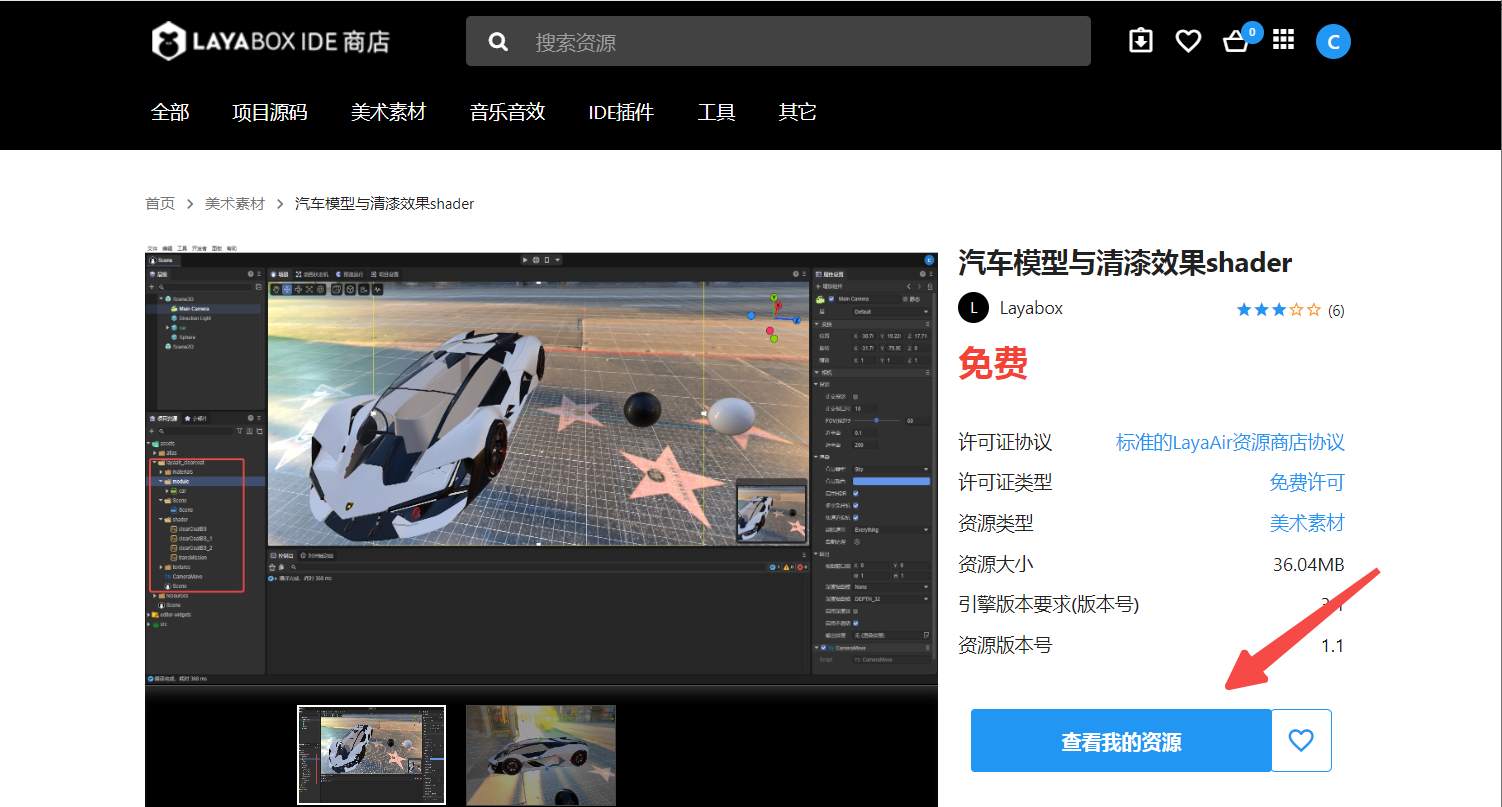The height and width of the screenshot is (807, 1502).
Task: Select the 美术素材 navigation menu item
Action: point(388,112)
